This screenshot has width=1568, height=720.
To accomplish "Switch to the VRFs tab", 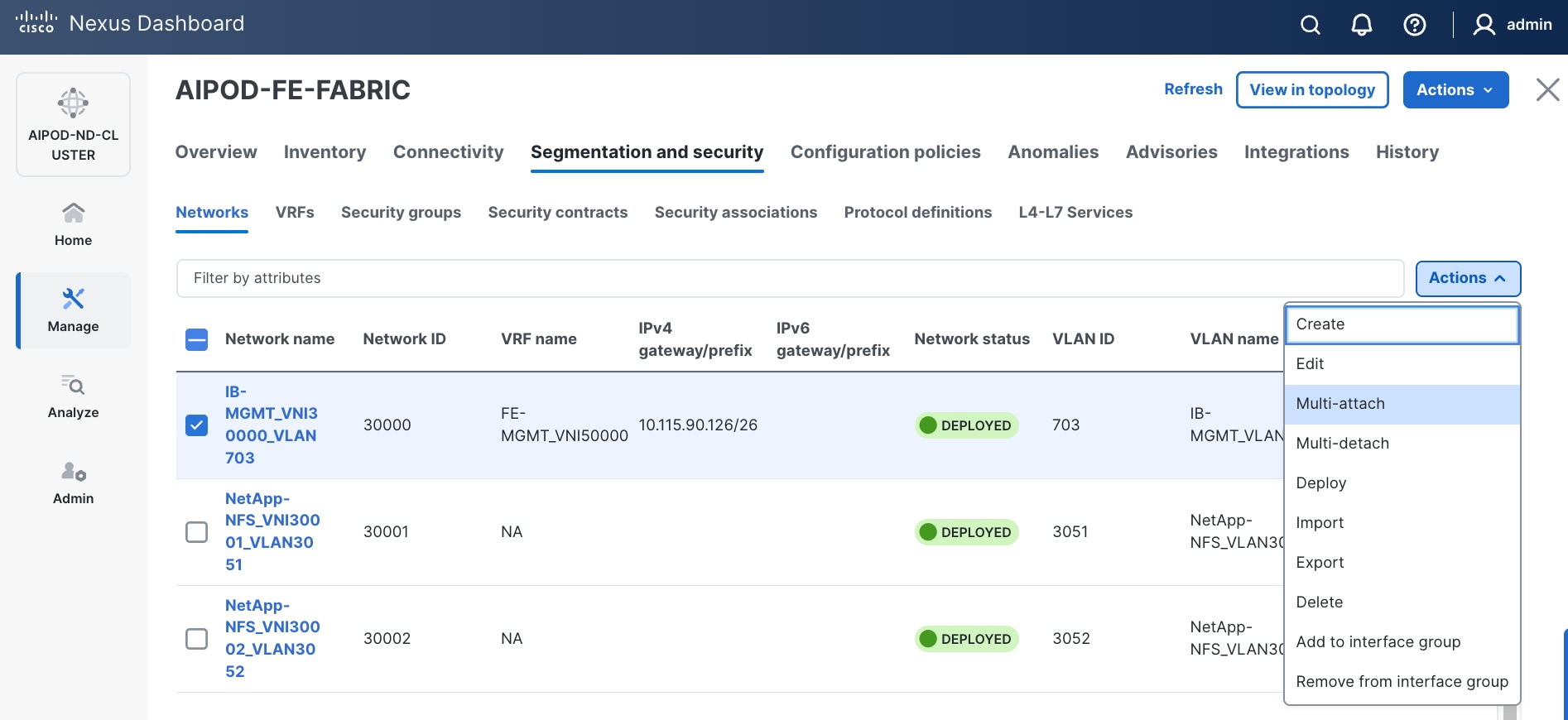I will click(x=295, y=213).
